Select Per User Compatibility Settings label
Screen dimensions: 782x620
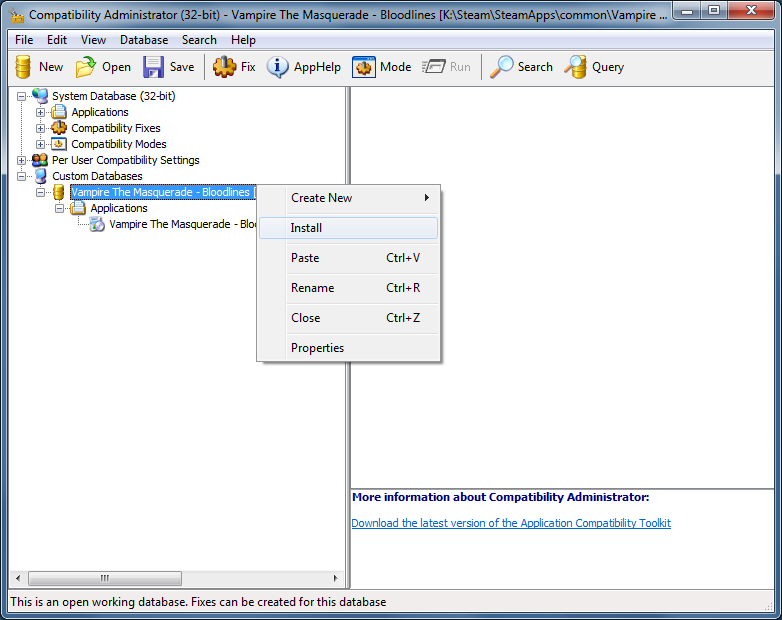(x=126, y=160)
